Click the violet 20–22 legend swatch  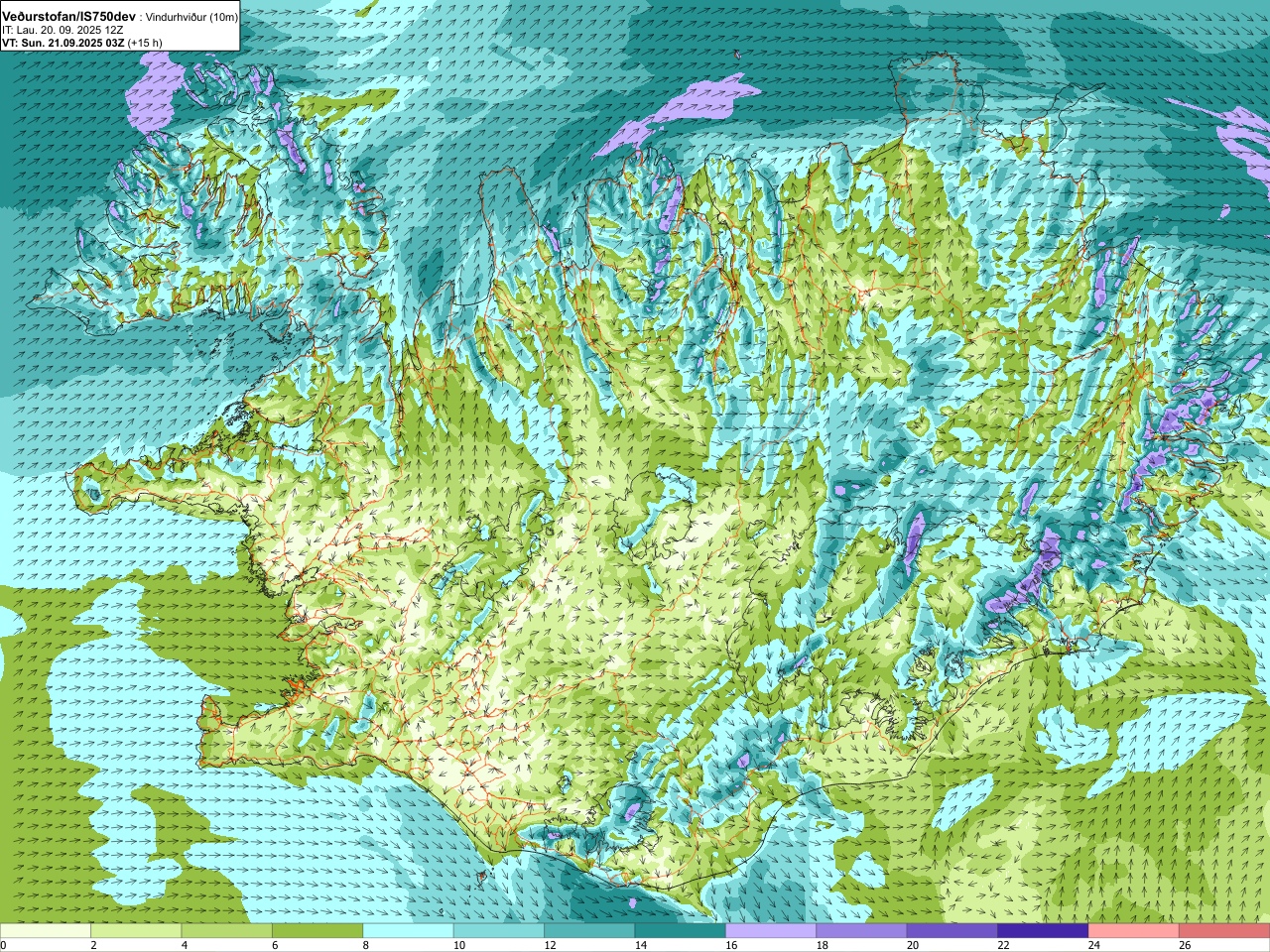point(952,931)
